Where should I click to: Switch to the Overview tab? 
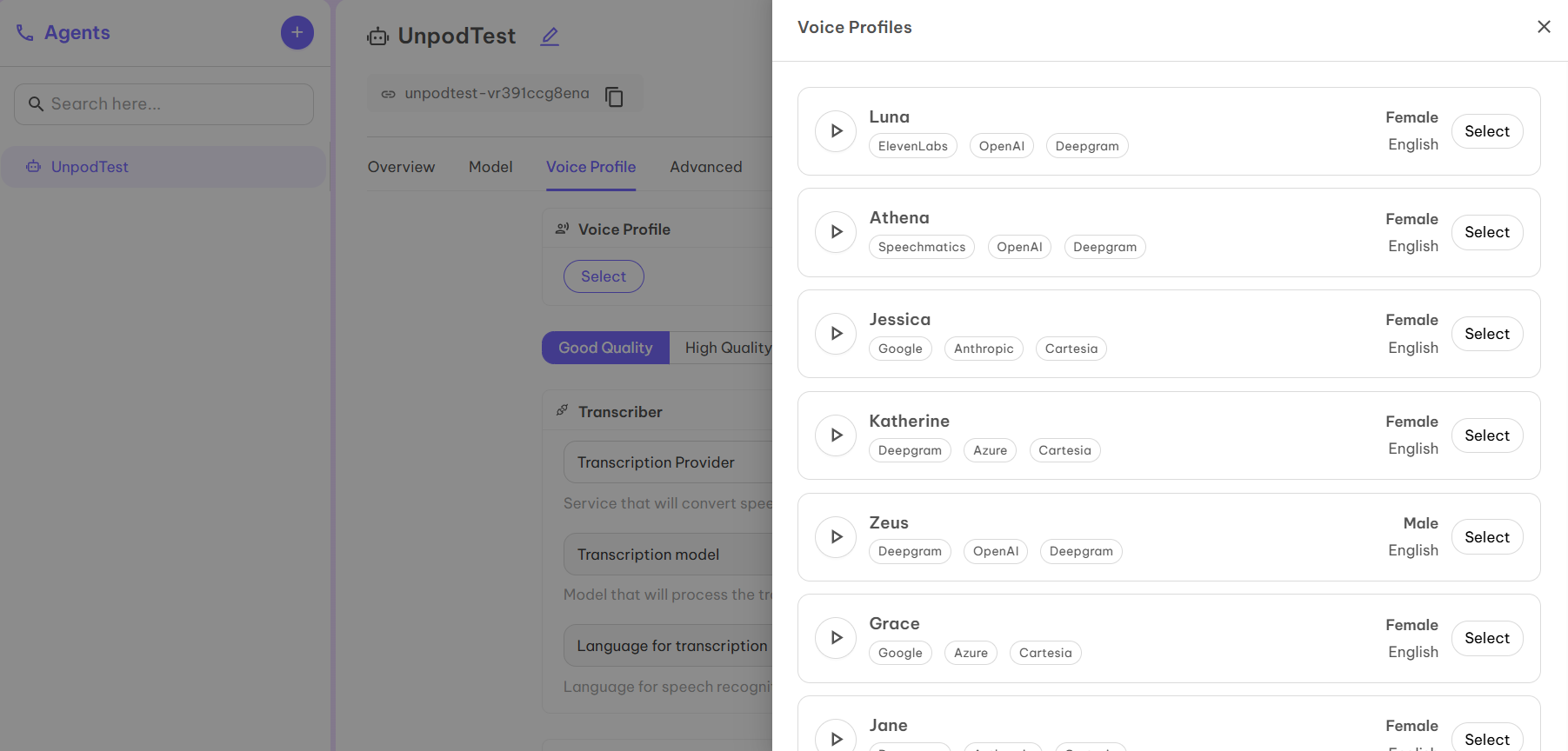(x=401, y=167)
